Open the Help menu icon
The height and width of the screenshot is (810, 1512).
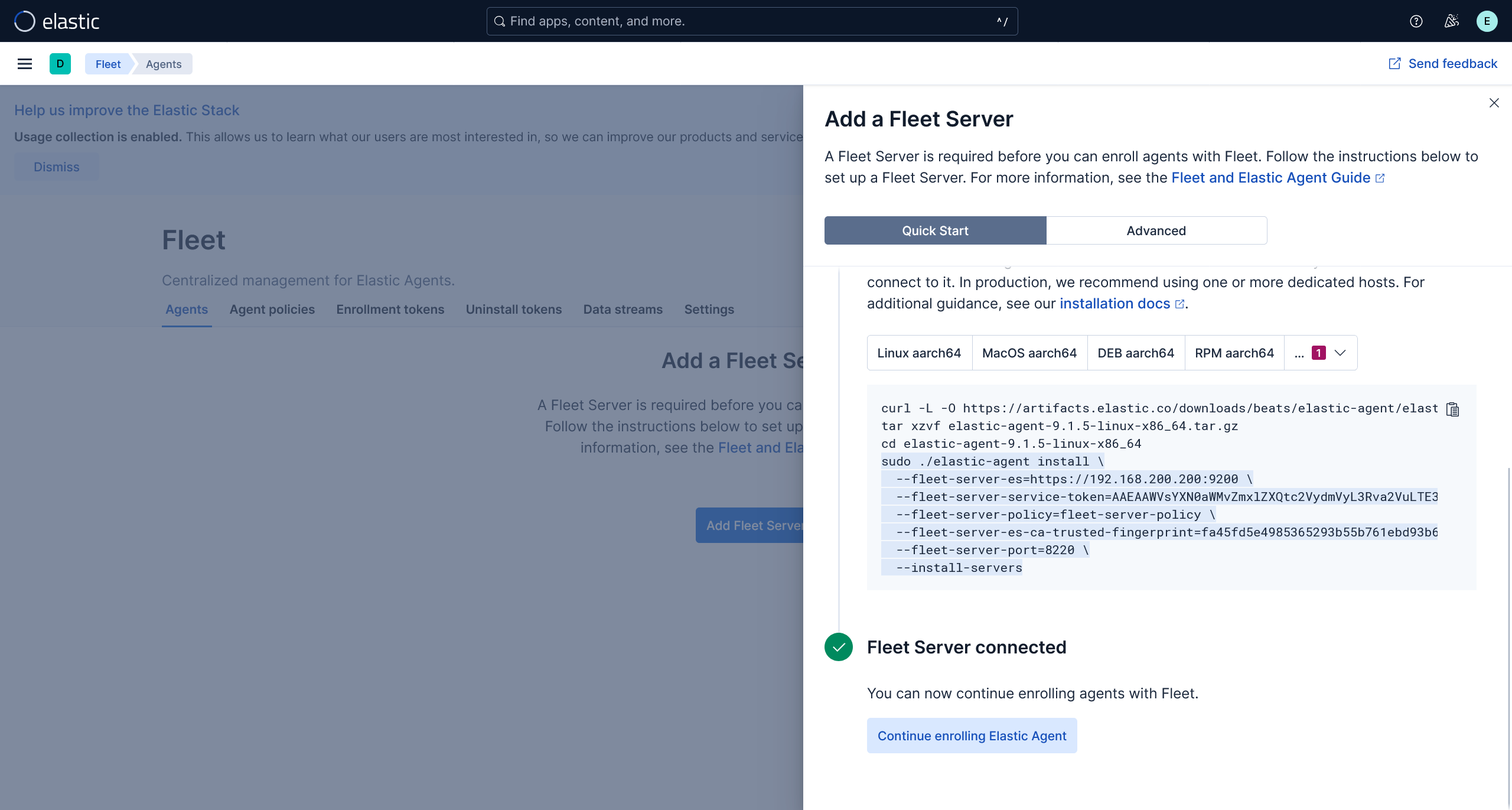click(1416, 21)
